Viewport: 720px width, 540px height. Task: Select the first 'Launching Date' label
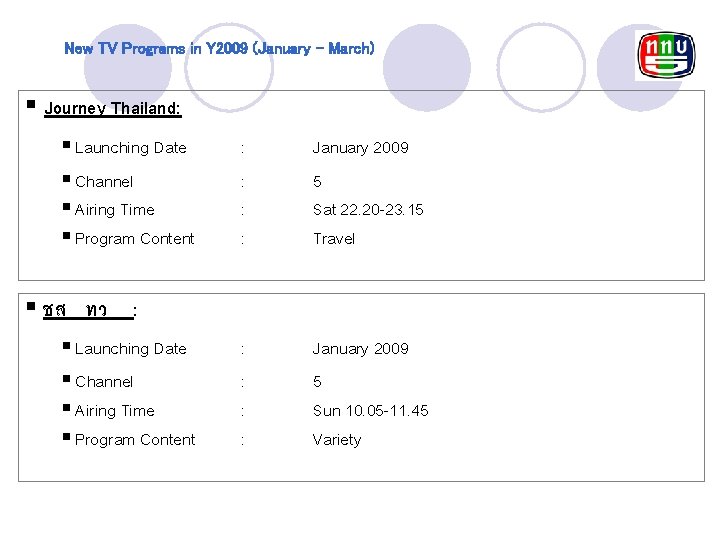coord(130,148)
